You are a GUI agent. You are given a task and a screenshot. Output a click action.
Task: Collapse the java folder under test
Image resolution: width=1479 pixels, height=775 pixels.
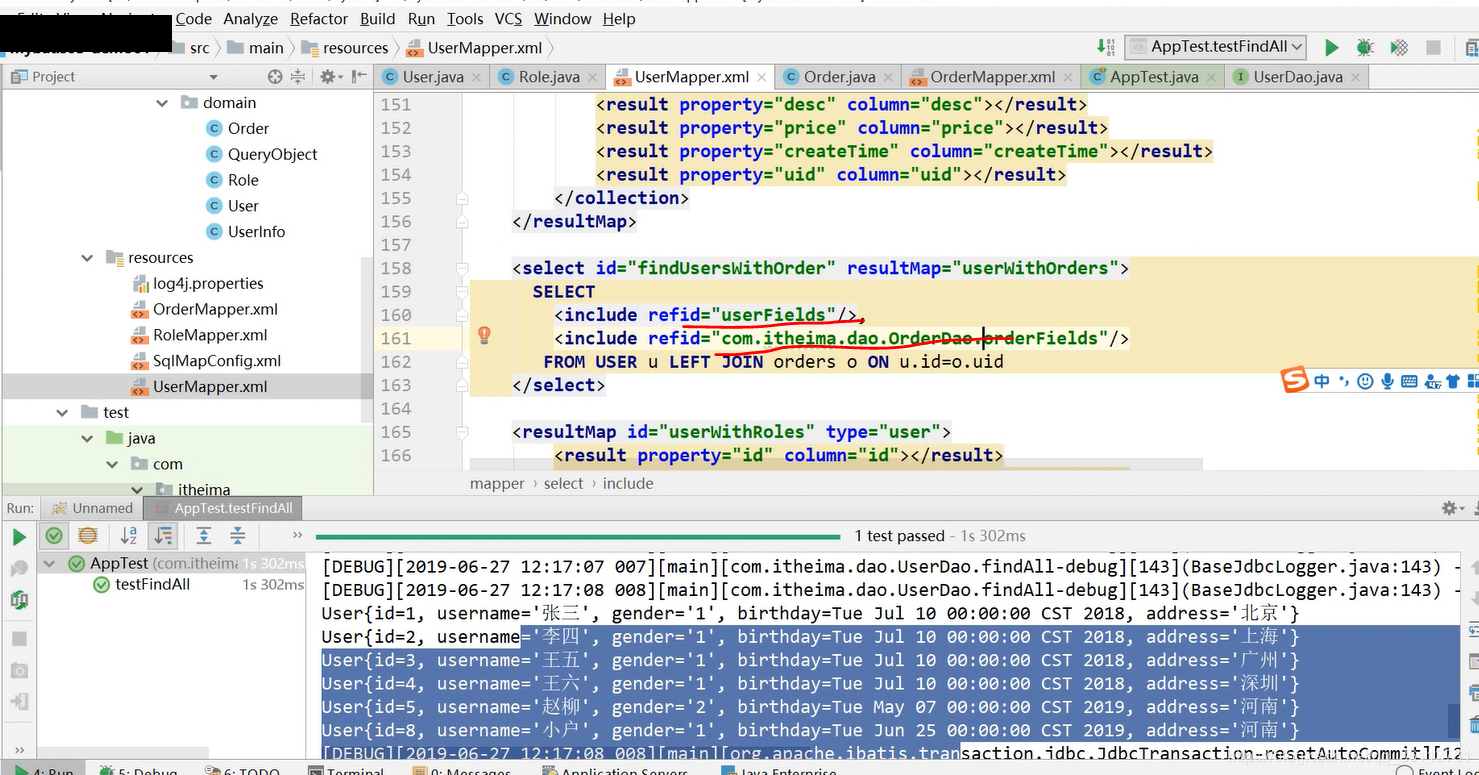click(x=87, y=439)
